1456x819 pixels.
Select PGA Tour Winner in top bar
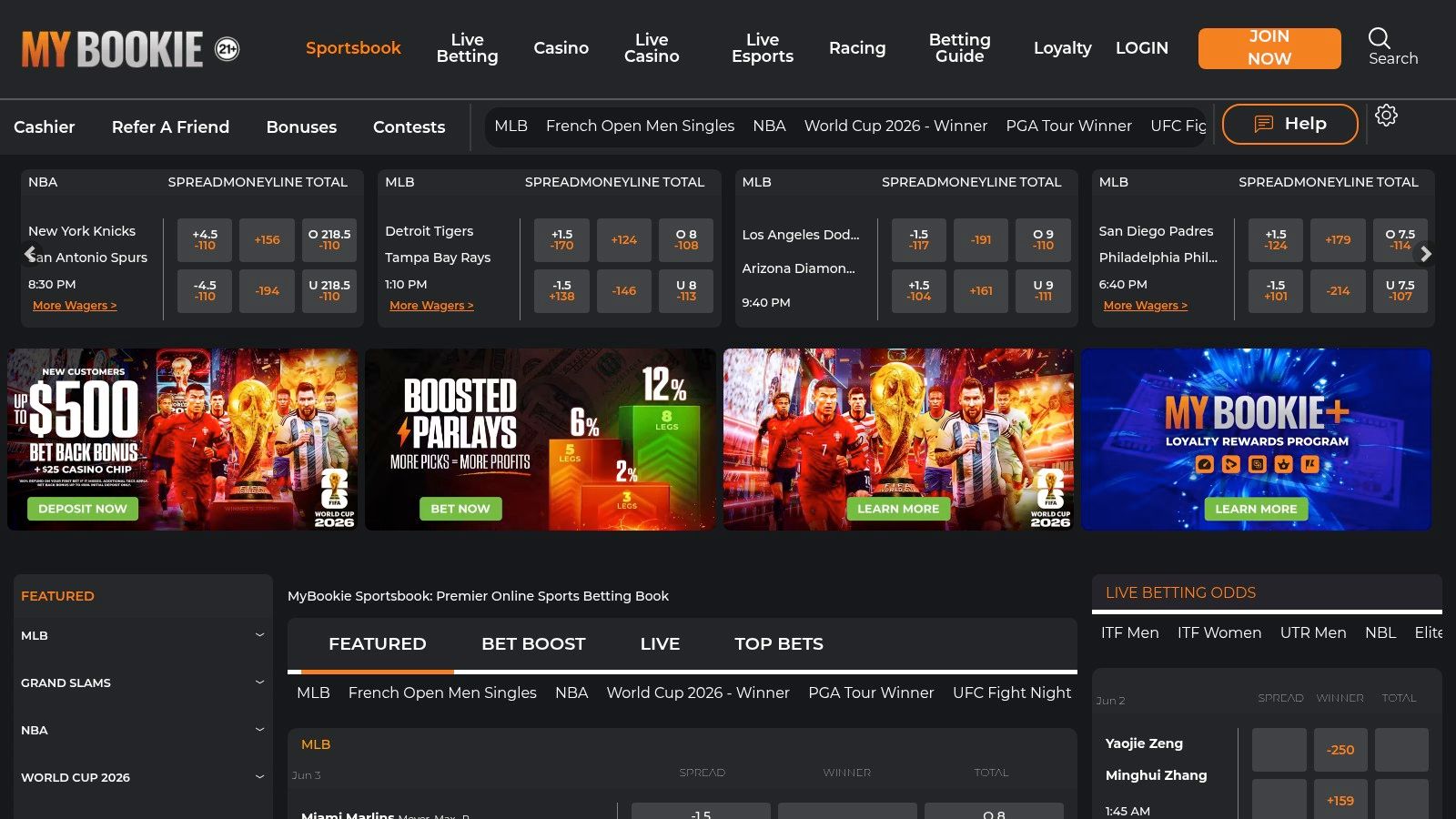point(1068,126)
